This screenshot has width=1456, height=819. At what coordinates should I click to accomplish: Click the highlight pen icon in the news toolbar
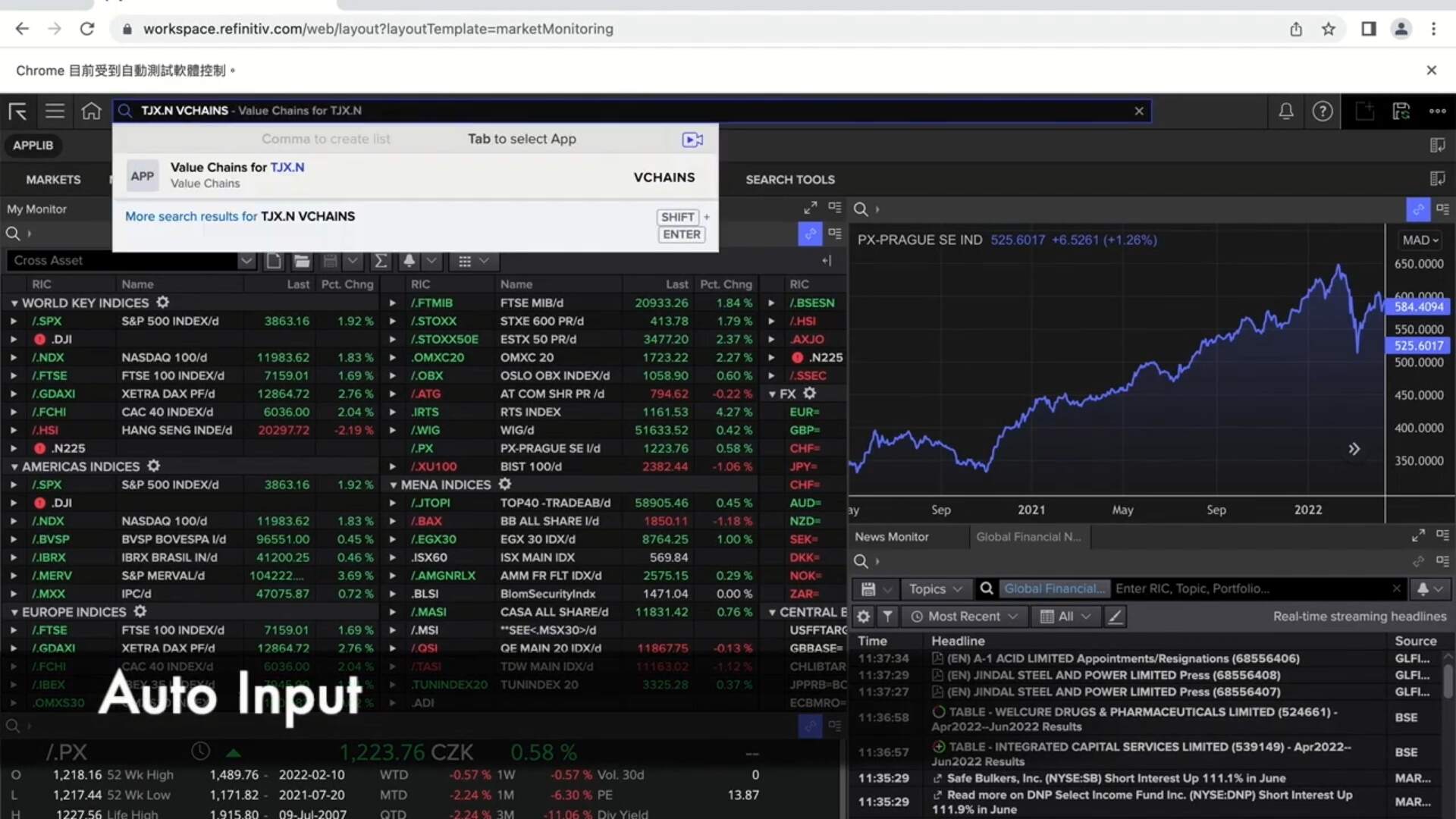(x=1115, y=617)
